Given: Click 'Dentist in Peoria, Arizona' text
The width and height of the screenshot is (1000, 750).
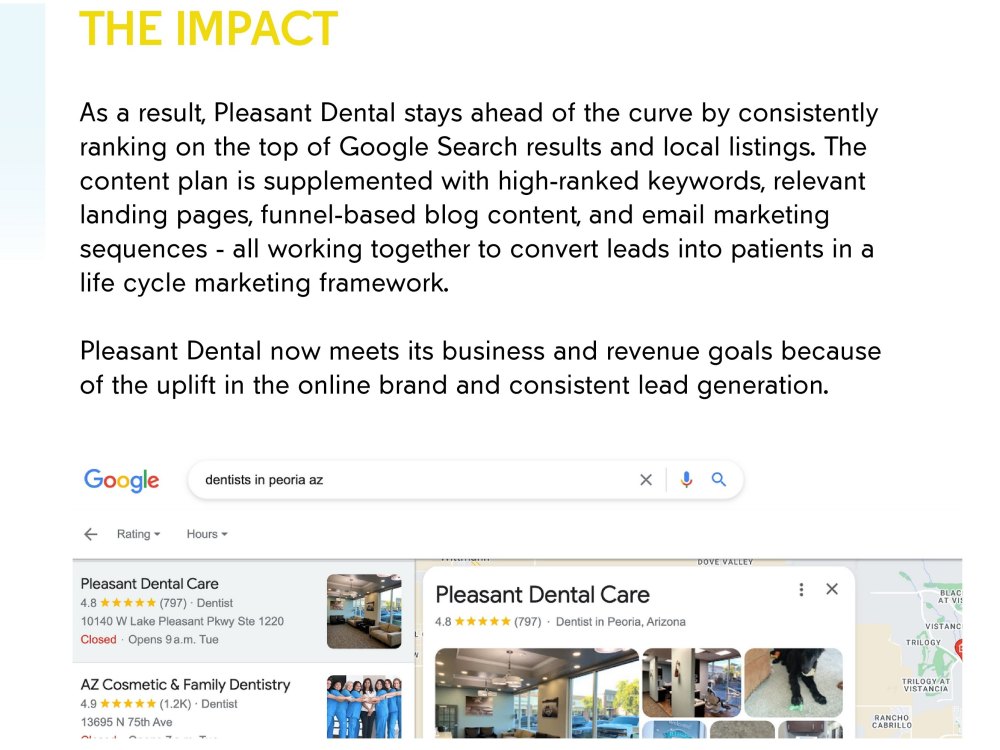Looking at the screenshot, I should coord(621,622).
